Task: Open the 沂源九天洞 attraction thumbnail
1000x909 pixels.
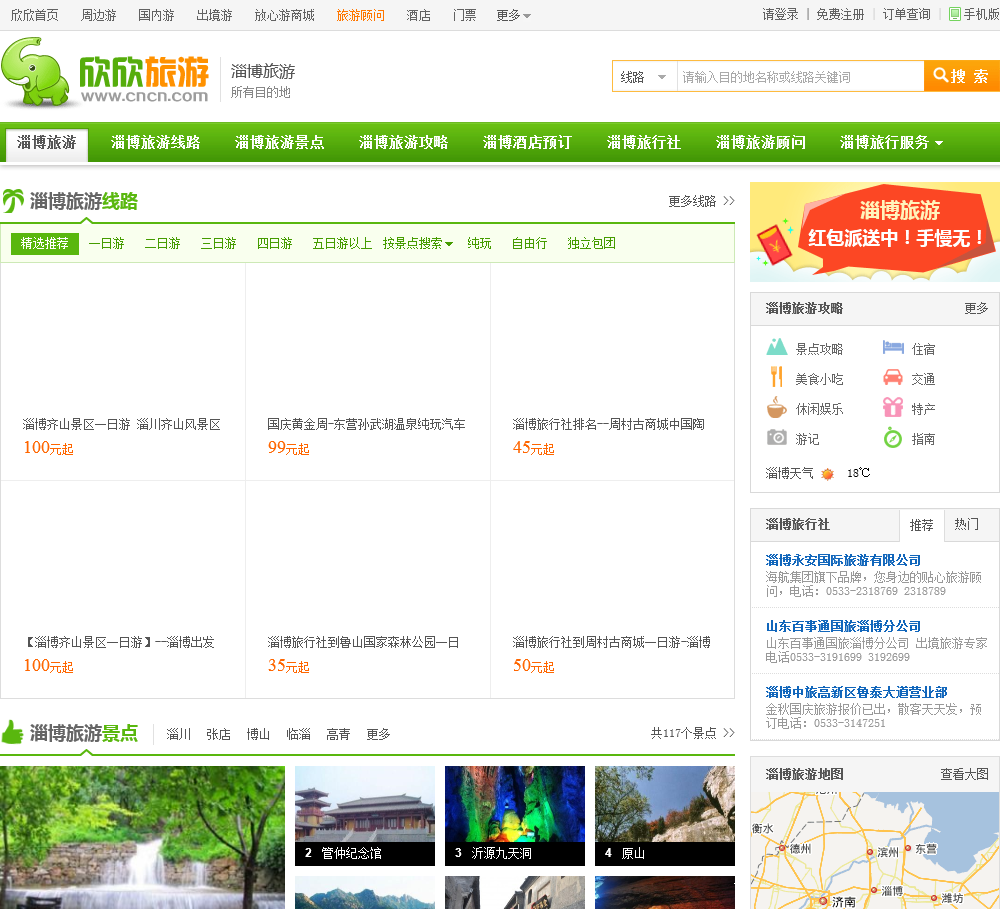Action: 514,815
